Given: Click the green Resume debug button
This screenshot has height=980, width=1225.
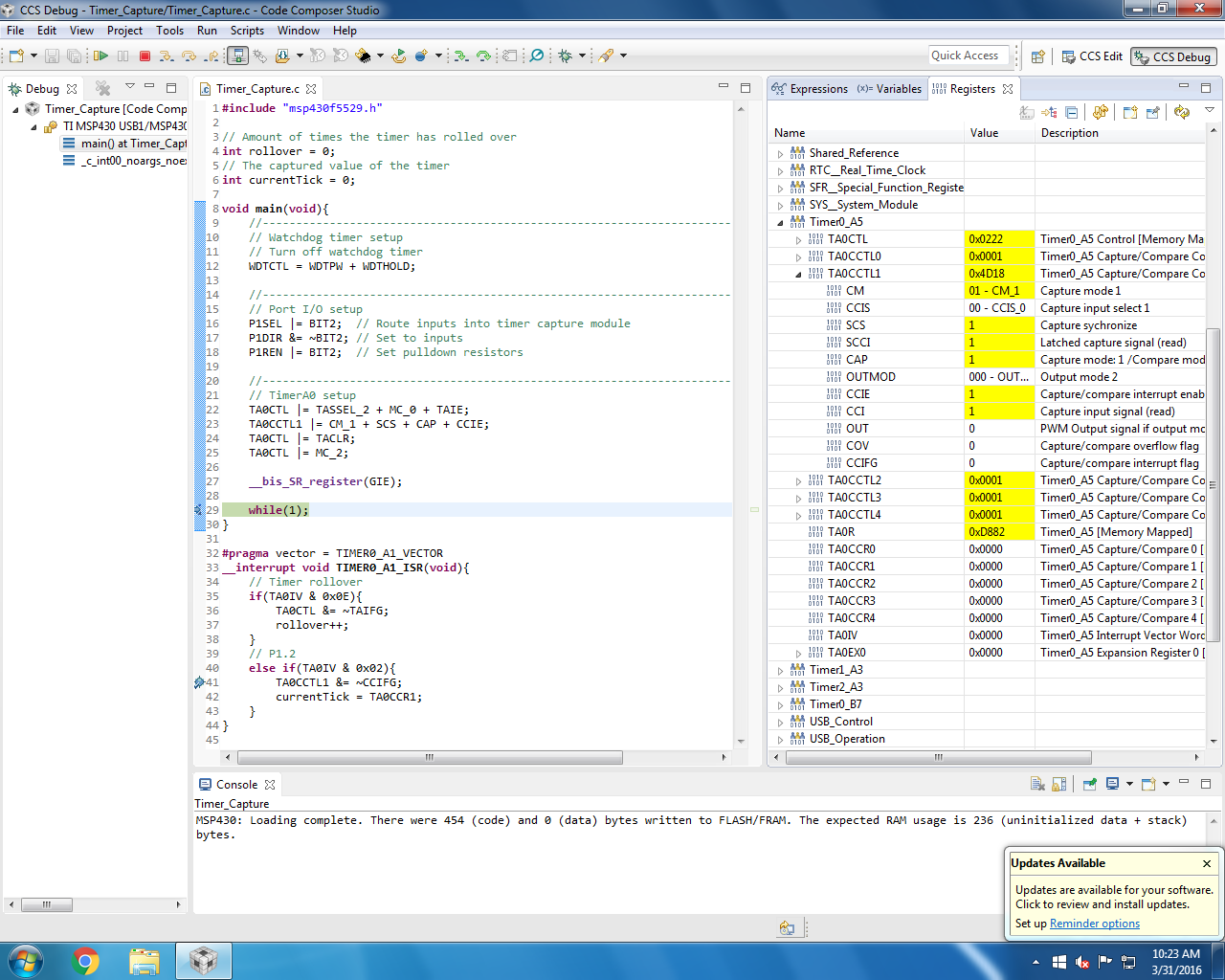Looking at the screenshot, I should pos(100,56).
